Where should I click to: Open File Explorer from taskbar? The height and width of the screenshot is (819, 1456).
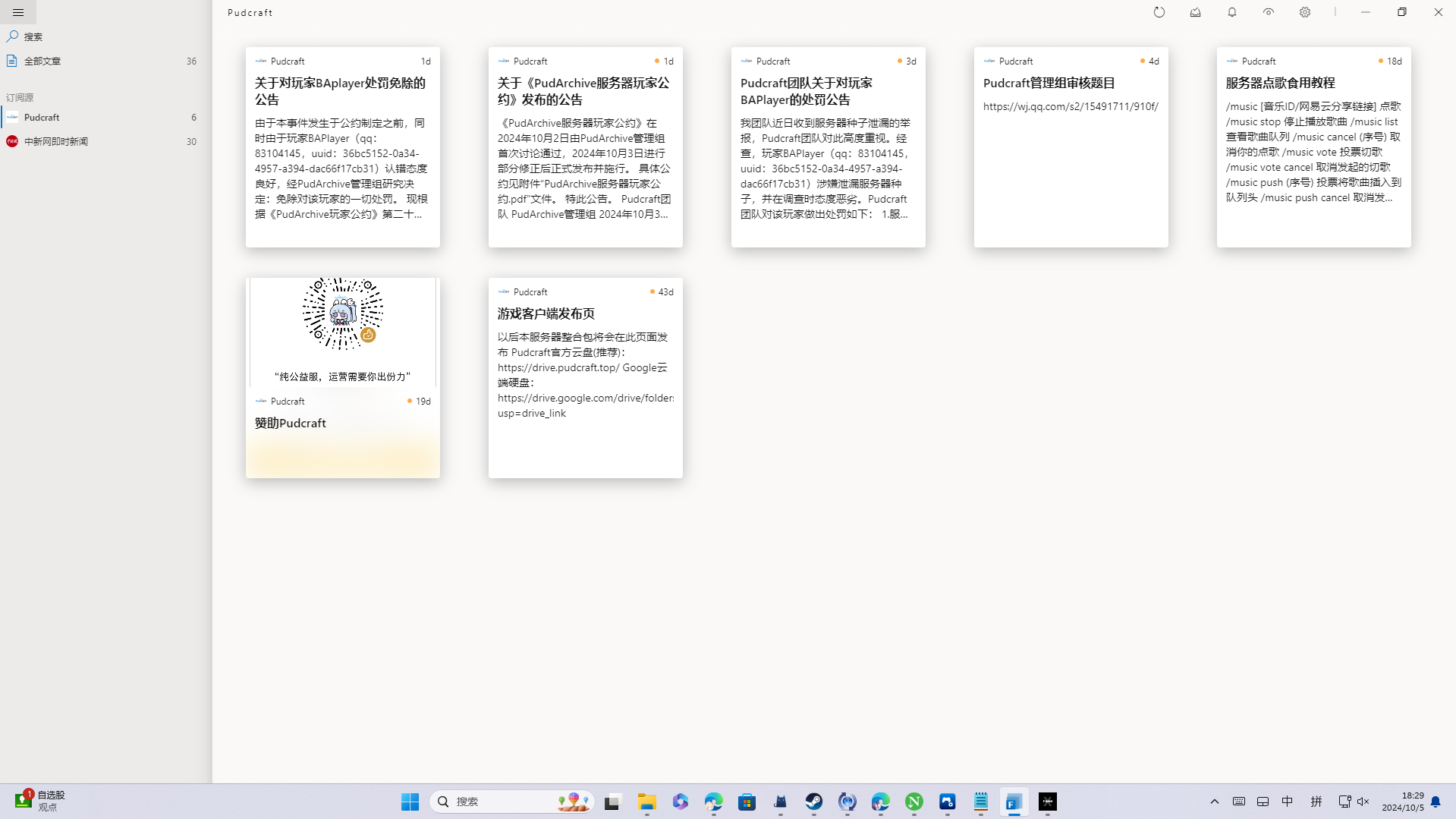tap(646, 802)
